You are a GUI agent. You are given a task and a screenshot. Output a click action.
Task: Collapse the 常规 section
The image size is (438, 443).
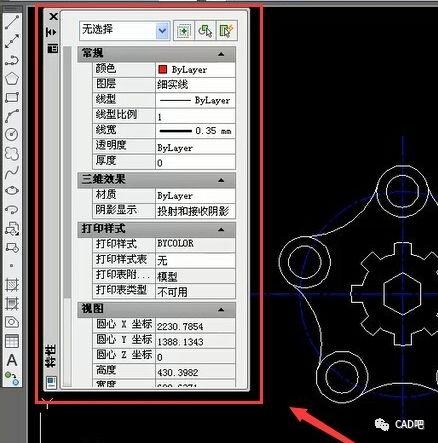221,54
